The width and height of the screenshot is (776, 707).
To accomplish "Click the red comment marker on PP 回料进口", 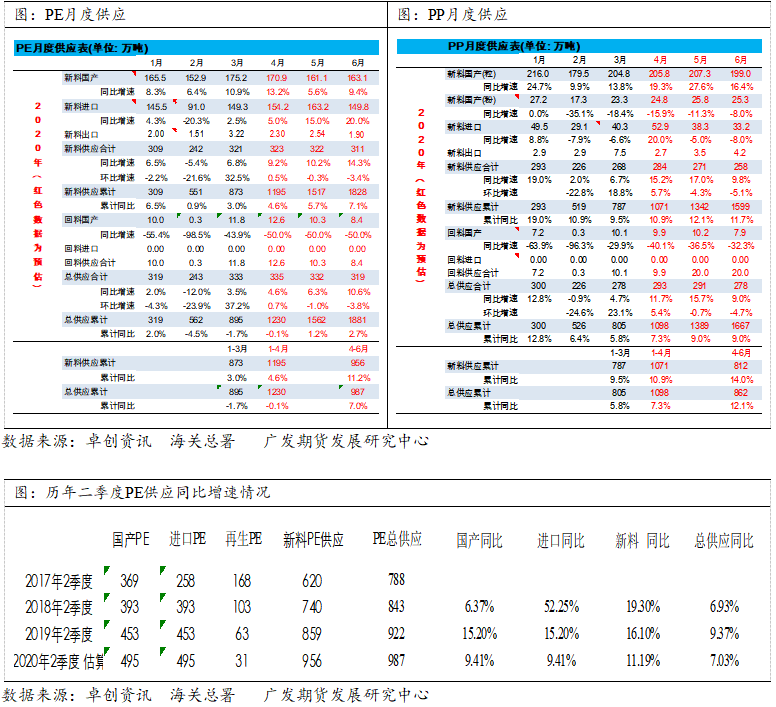I will point(517,256).
